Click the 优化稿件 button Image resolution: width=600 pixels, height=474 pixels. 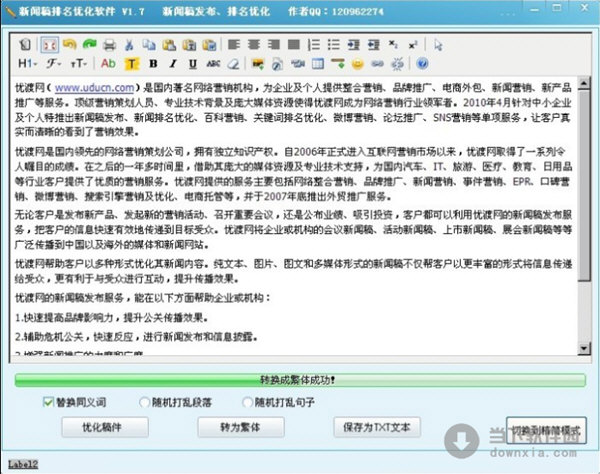point(105,427)
